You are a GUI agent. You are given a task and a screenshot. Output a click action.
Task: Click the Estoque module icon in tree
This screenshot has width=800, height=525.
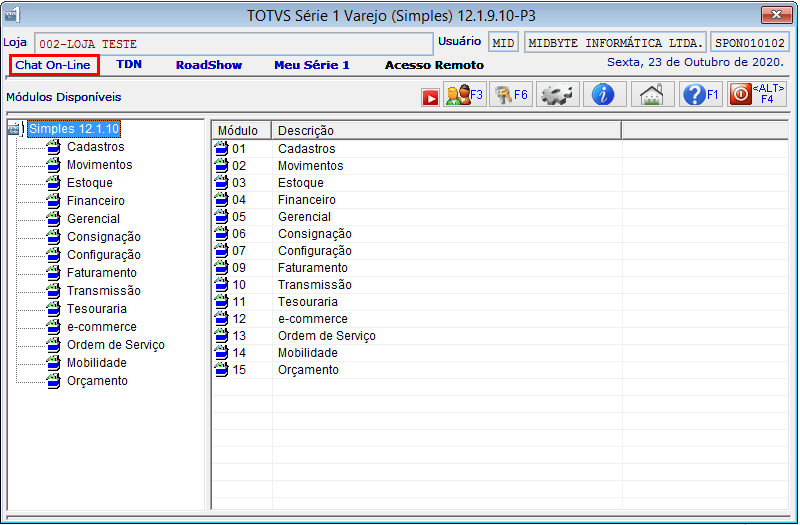tap(54, 183)
